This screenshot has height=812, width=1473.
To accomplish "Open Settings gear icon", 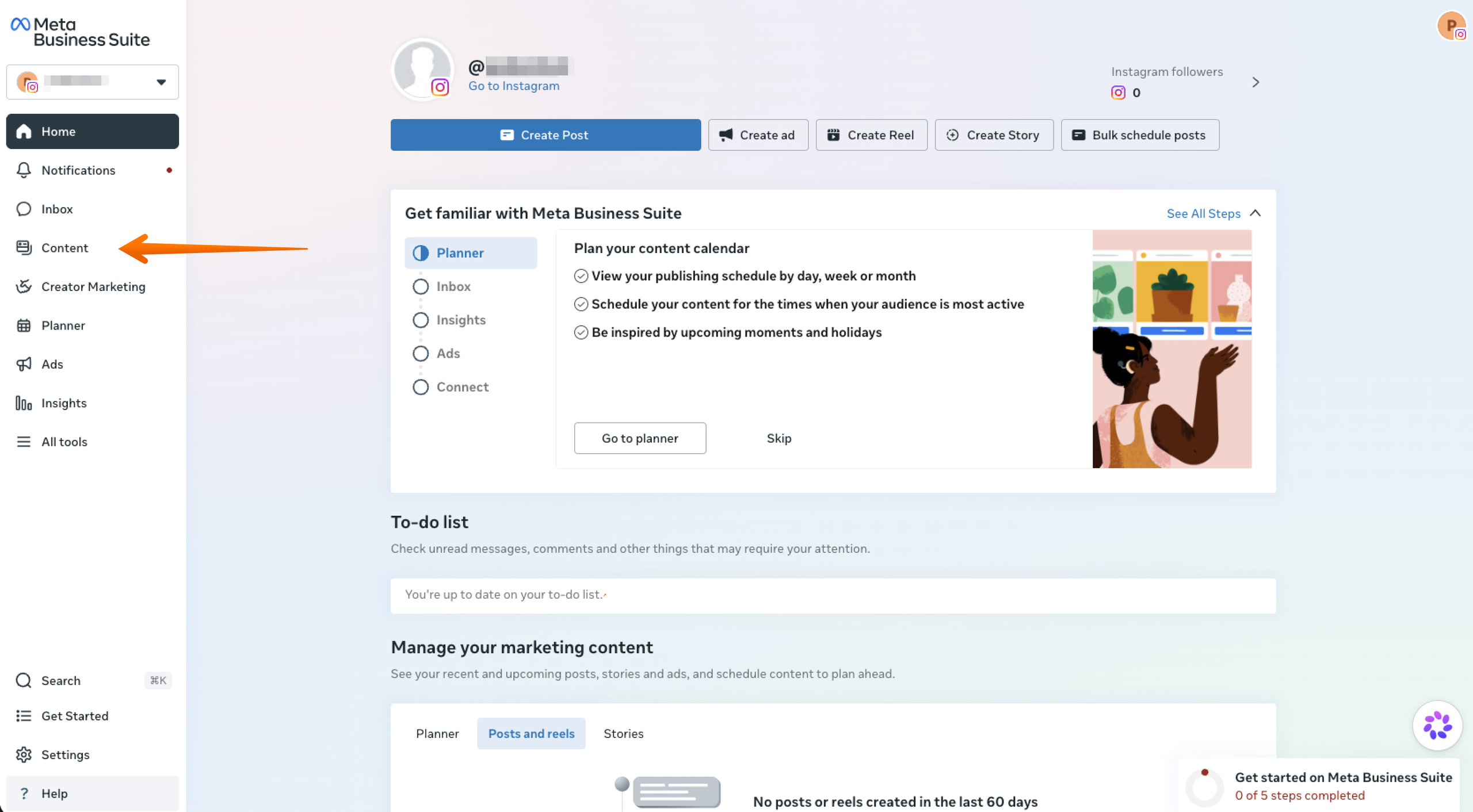I will pos(24,754).
